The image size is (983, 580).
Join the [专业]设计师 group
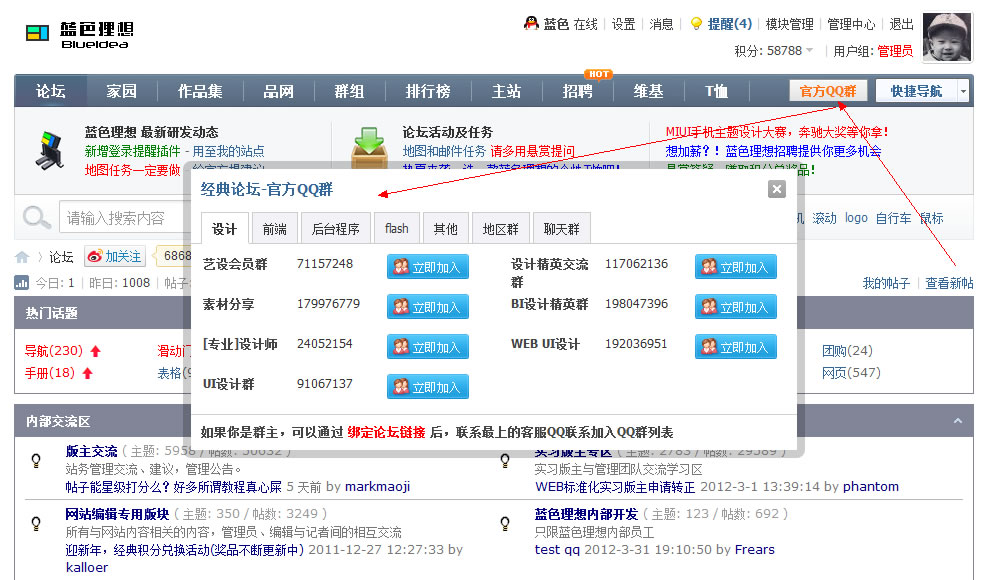pyautogui.click(x=428, y=347)
